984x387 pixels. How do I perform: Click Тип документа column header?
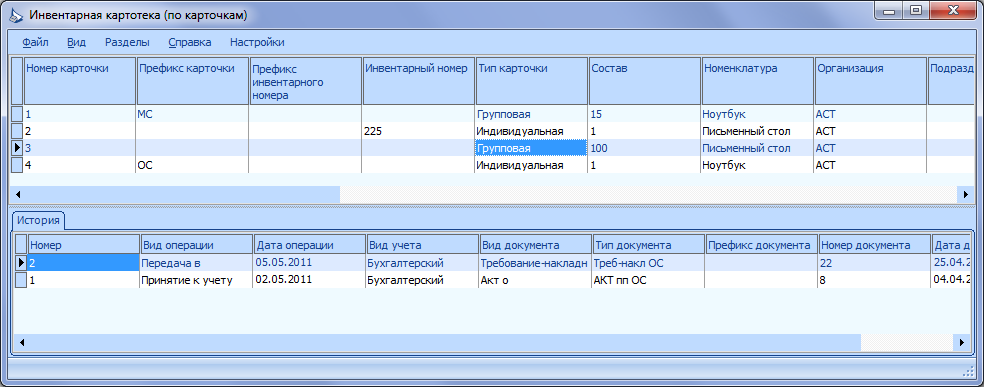click(648, 245)
